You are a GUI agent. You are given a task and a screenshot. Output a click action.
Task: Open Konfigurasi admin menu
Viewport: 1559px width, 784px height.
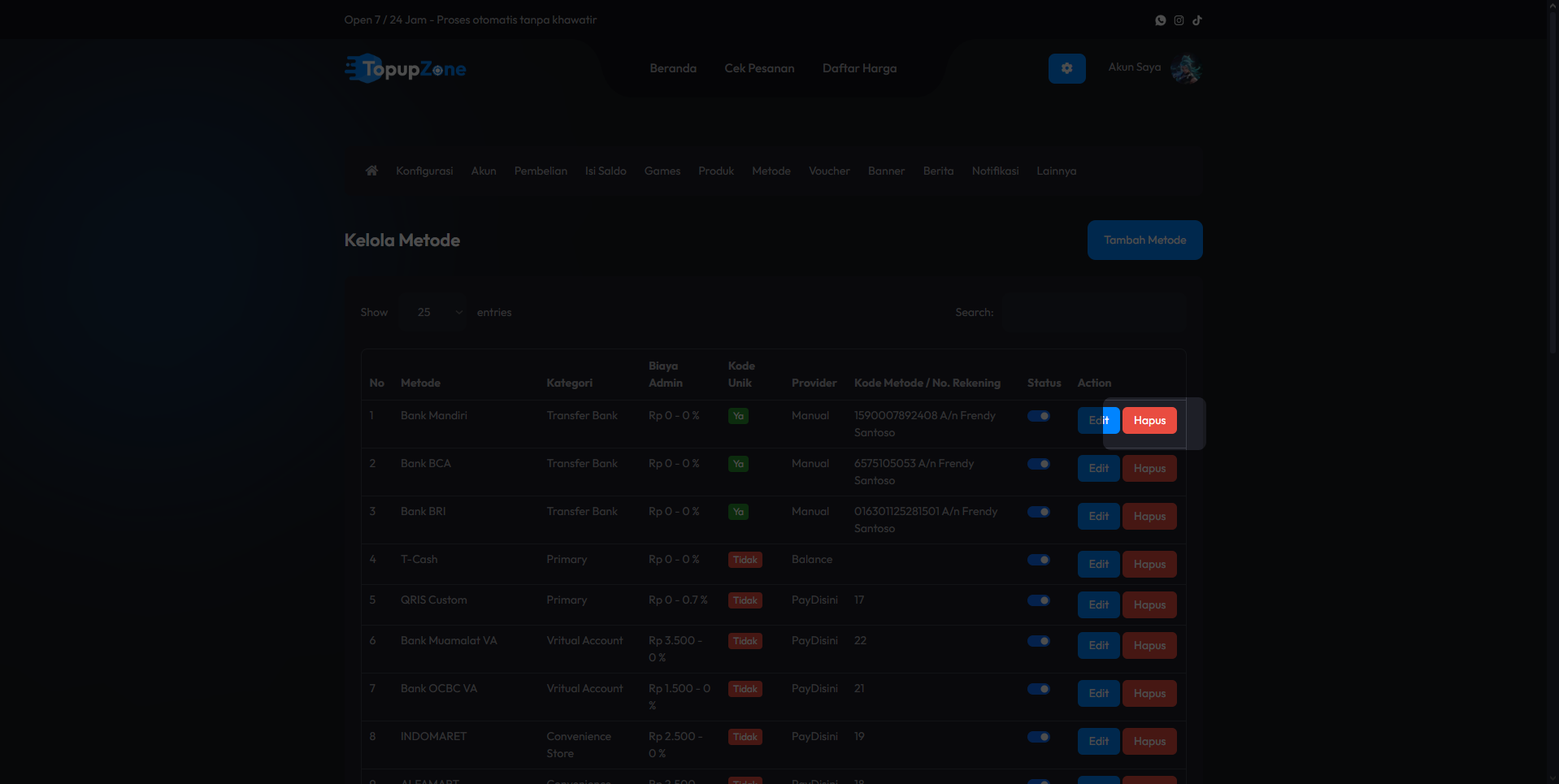424,171
